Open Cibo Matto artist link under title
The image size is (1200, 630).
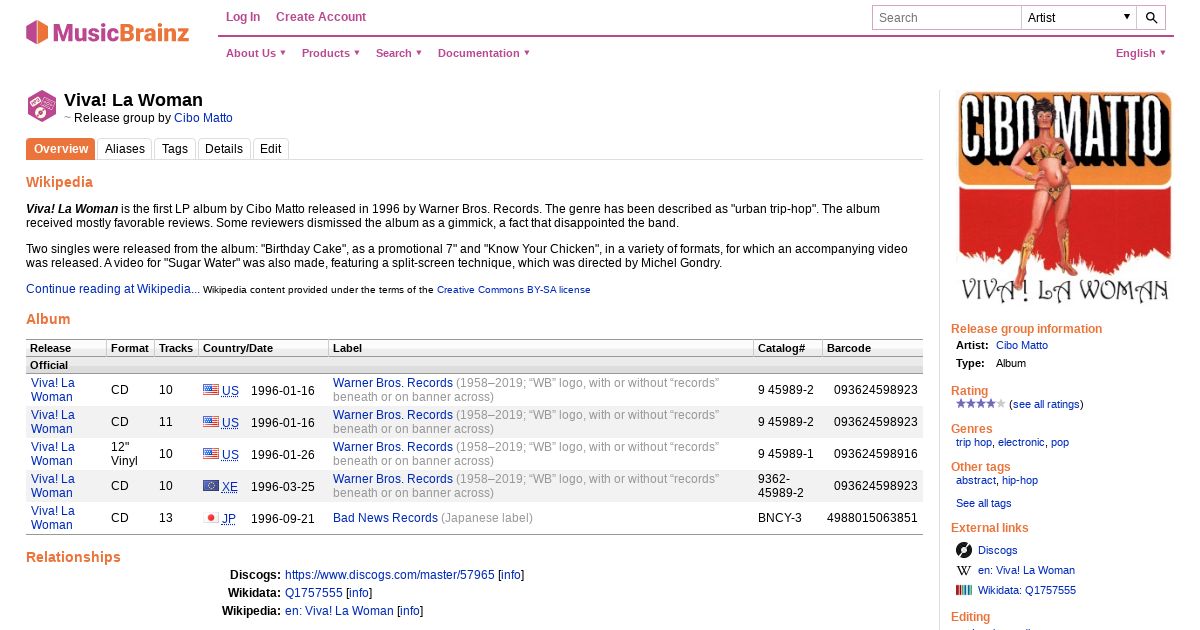203,118
